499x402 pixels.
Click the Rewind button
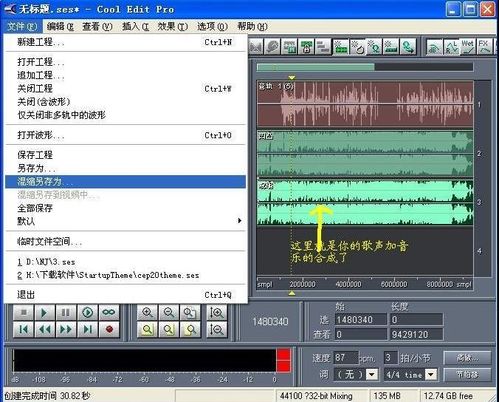pyautogui.click(x=44, y=330)
